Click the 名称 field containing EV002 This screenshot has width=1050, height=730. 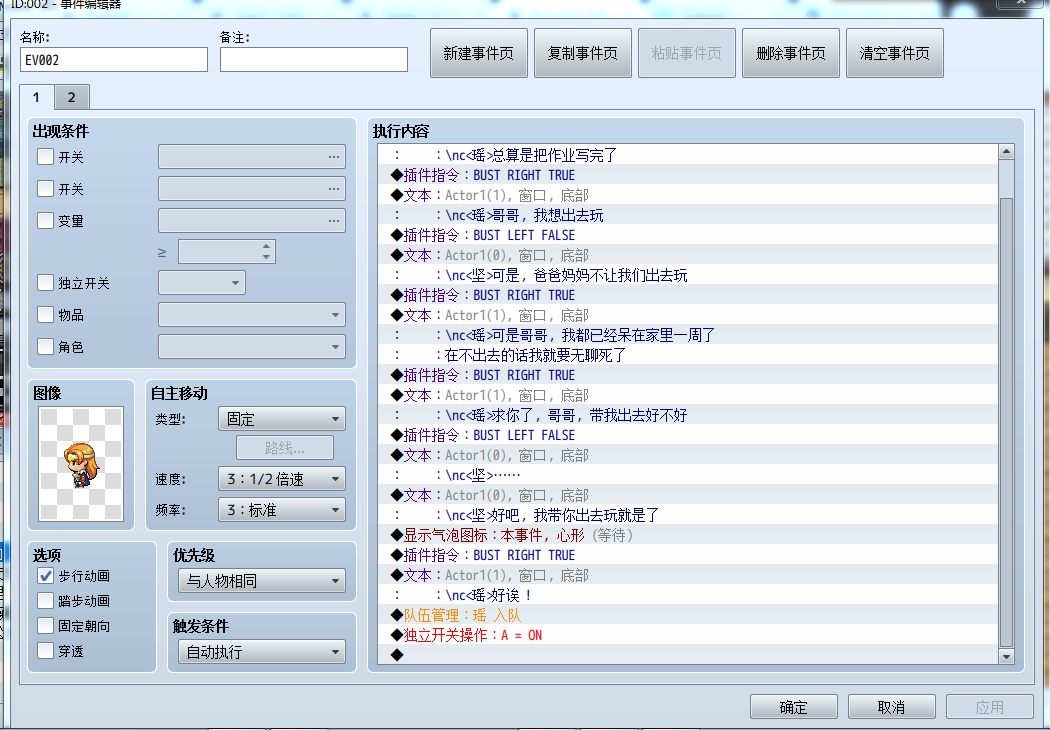point(114,60)
